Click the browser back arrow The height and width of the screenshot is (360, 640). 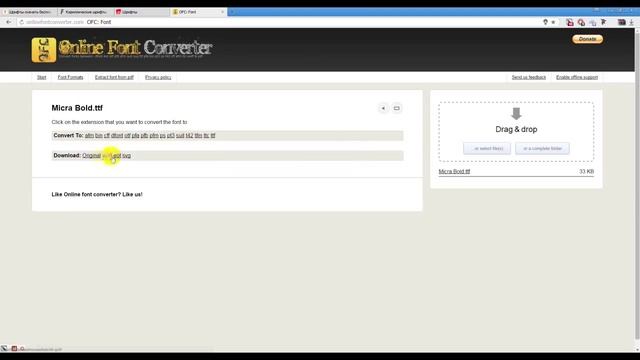click(x=9, y=22)
